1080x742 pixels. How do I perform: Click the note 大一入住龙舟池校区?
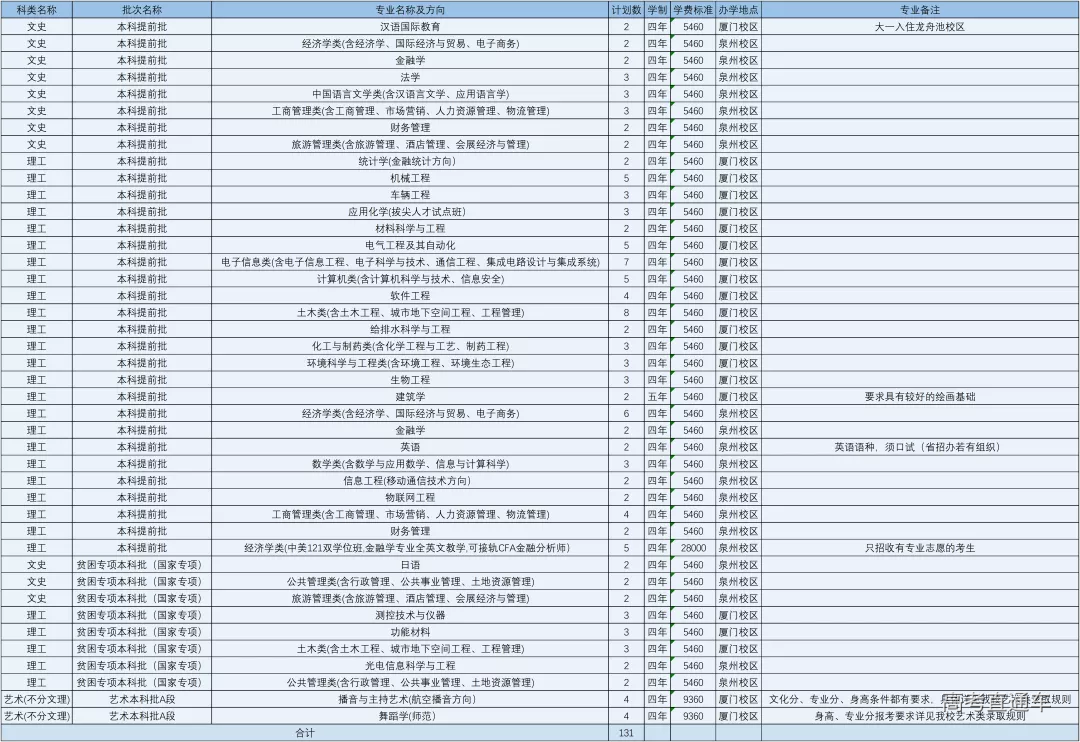click(919, 27)
